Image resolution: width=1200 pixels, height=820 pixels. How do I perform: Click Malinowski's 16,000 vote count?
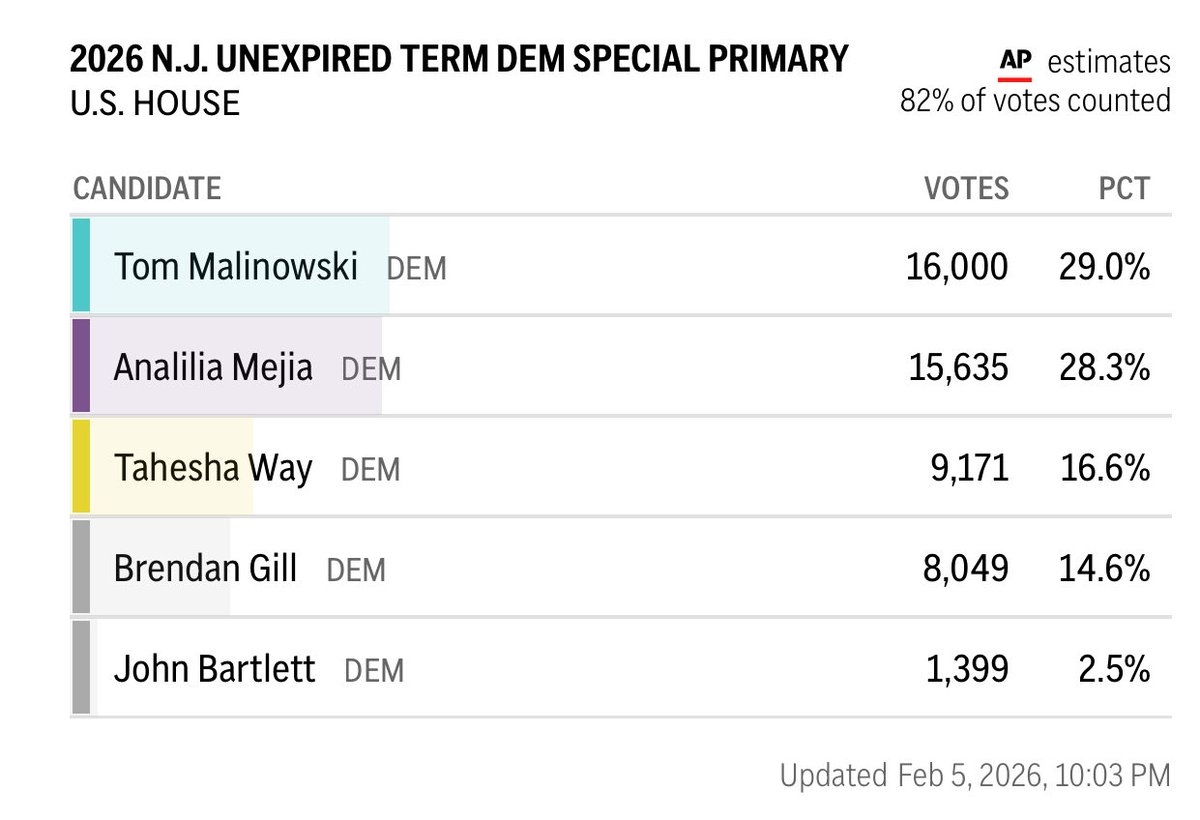pos(957,267)
